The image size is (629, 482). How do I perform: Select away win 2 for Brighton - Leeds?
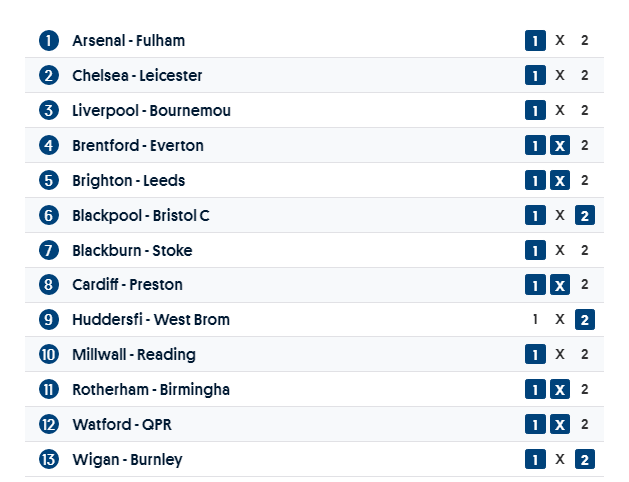(585, 181)
